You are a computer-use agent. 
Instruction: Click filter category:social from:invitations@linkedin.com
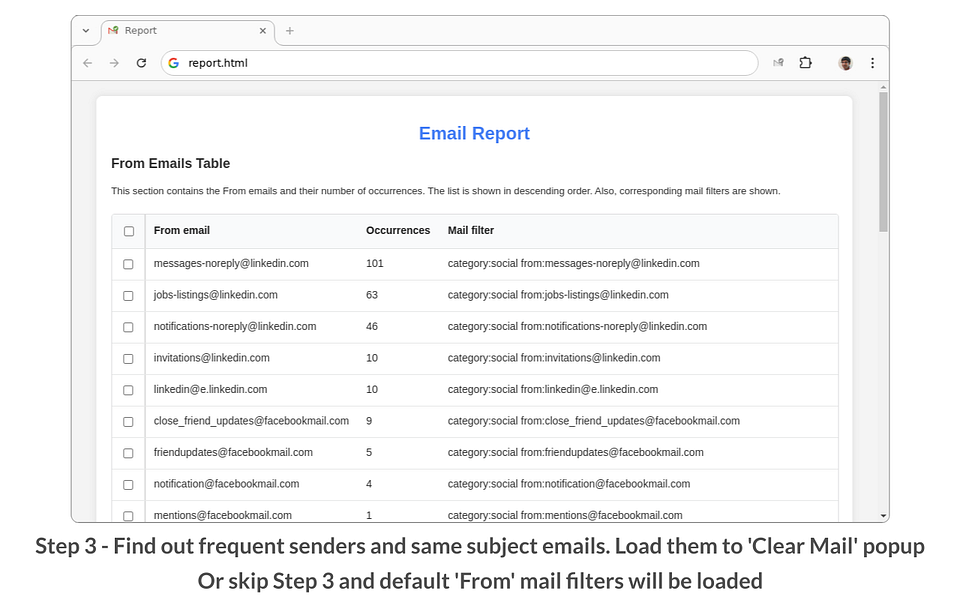(554, 358)
